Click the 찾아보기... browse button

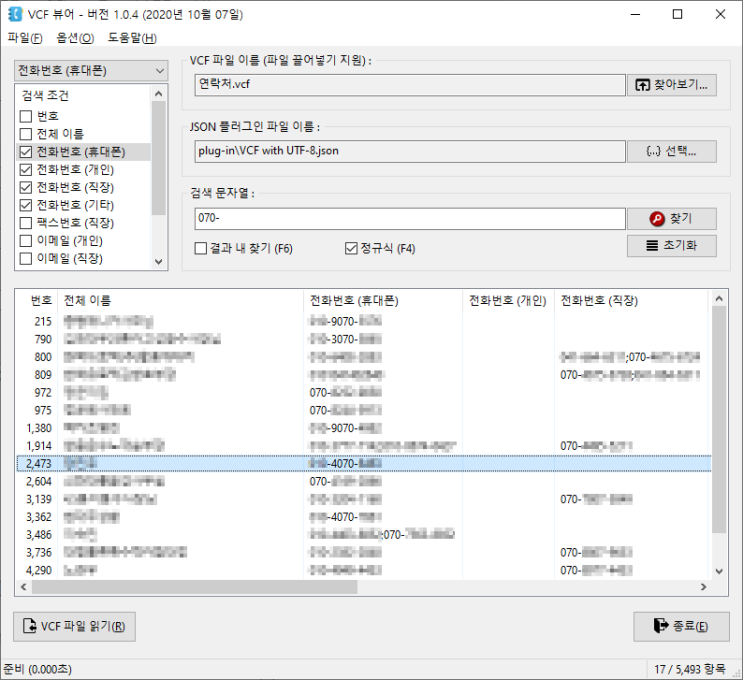coord(672,85)
